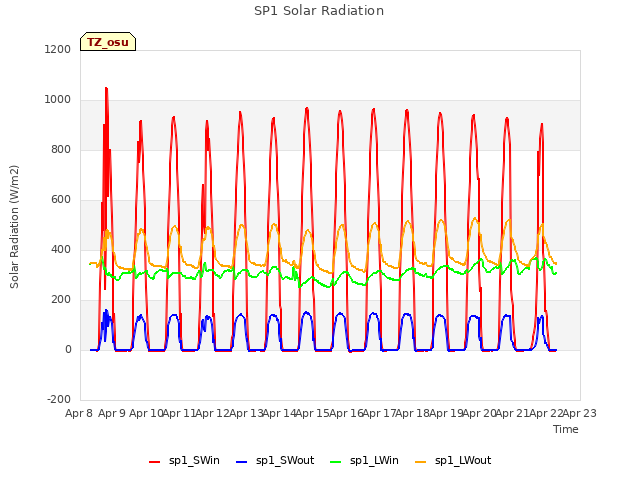This screenshot has width=640, height=480.
Task: Click the red sp1_SWin legend swatch
Action: (x=155, y=462)
